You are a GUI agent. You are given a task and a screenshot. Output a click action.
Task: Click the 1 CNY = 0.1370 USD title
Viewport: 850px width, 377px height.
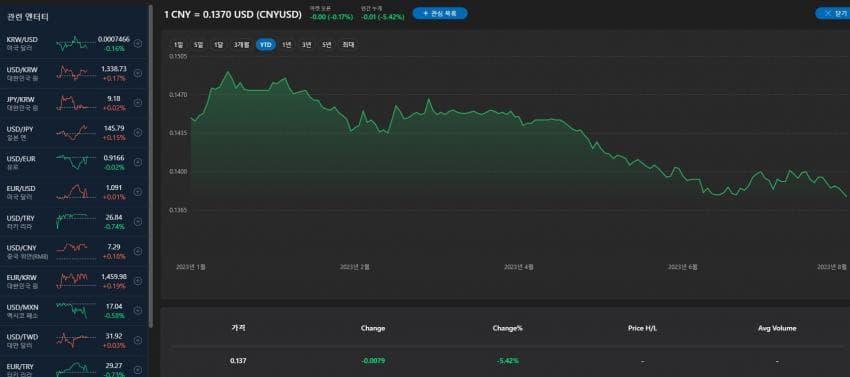point(233,15)
